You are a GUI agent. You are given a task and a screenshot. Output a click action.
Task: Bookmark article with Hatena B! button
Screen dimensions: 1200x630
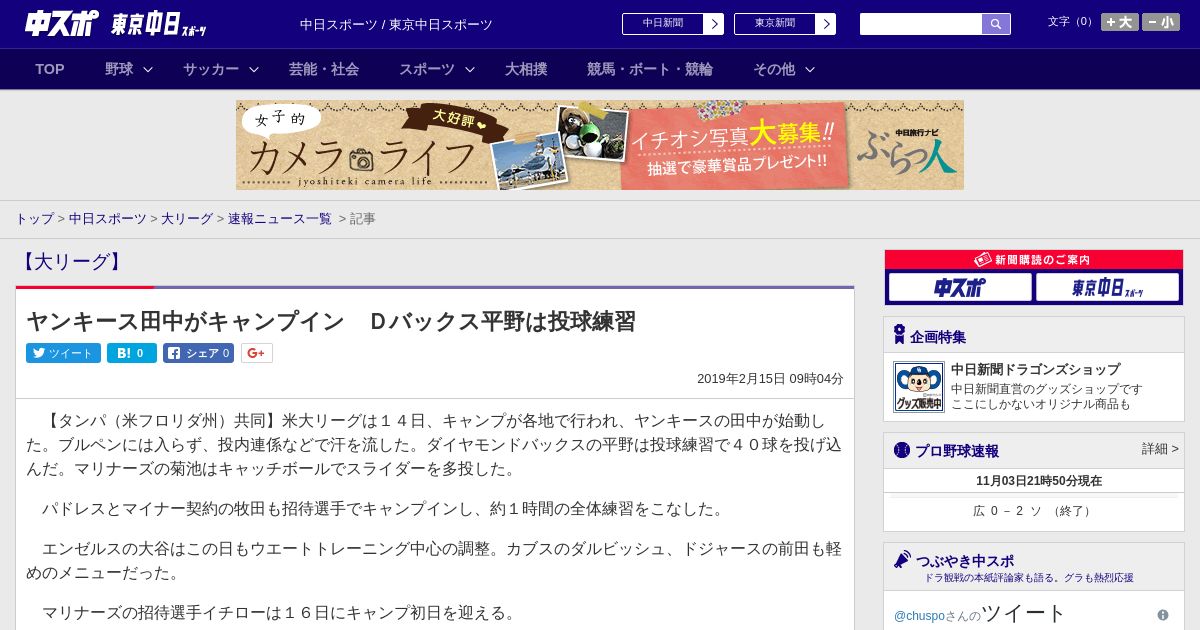pos(132,353)
